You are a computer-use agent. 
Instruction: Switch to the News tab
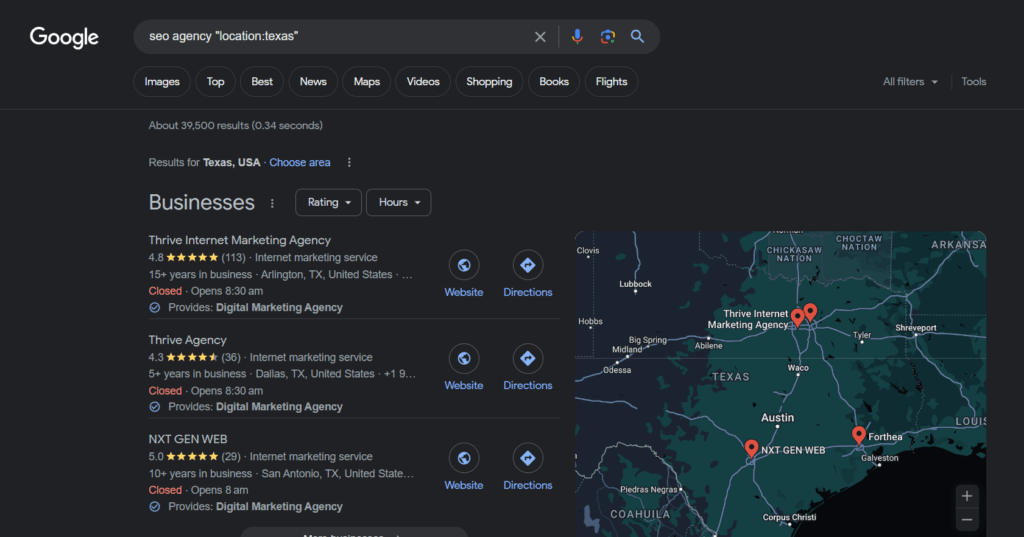[x=313, y=82]
